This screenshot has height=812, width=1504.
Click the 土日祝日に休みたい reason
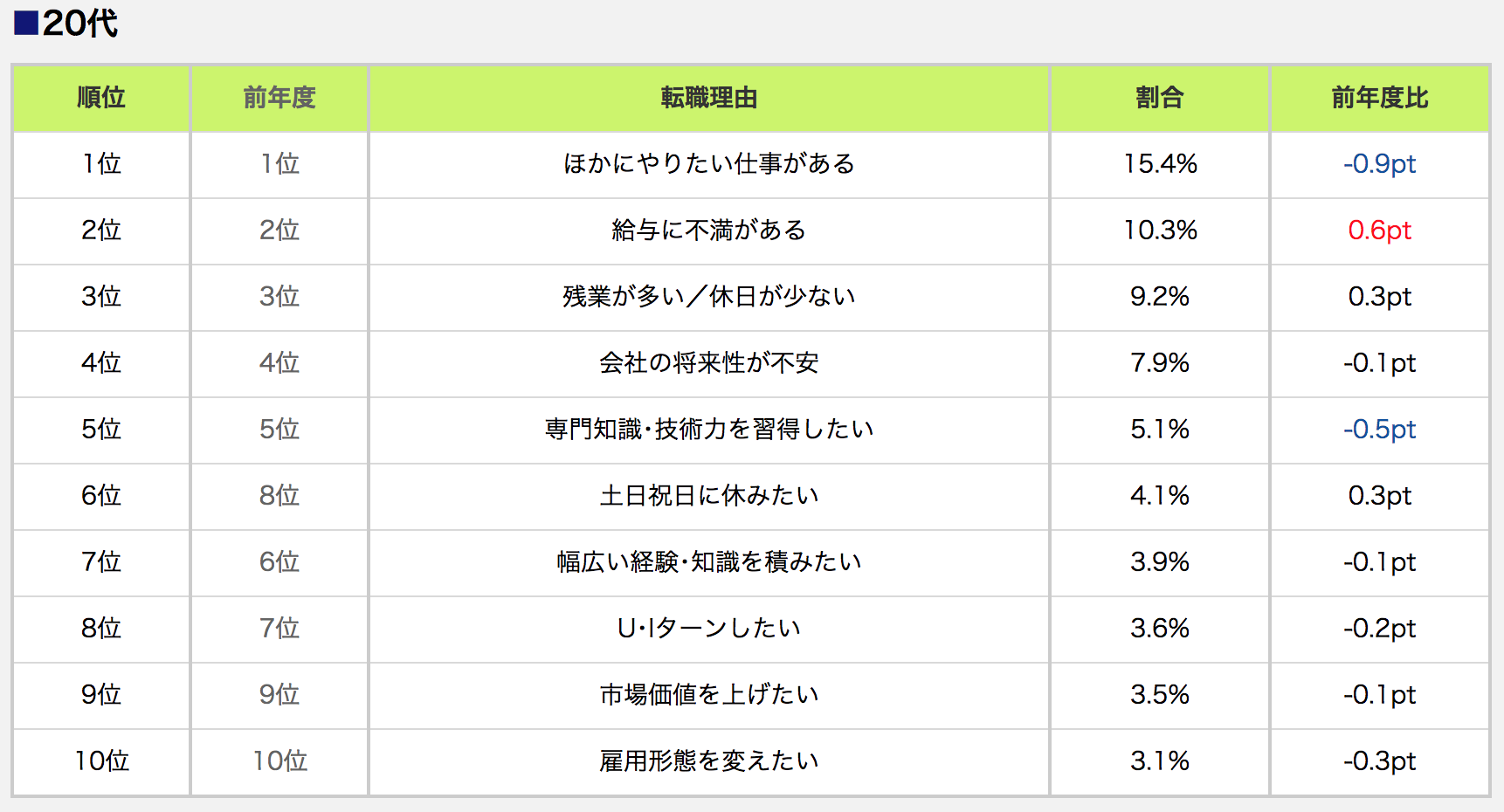click(708, 496)
